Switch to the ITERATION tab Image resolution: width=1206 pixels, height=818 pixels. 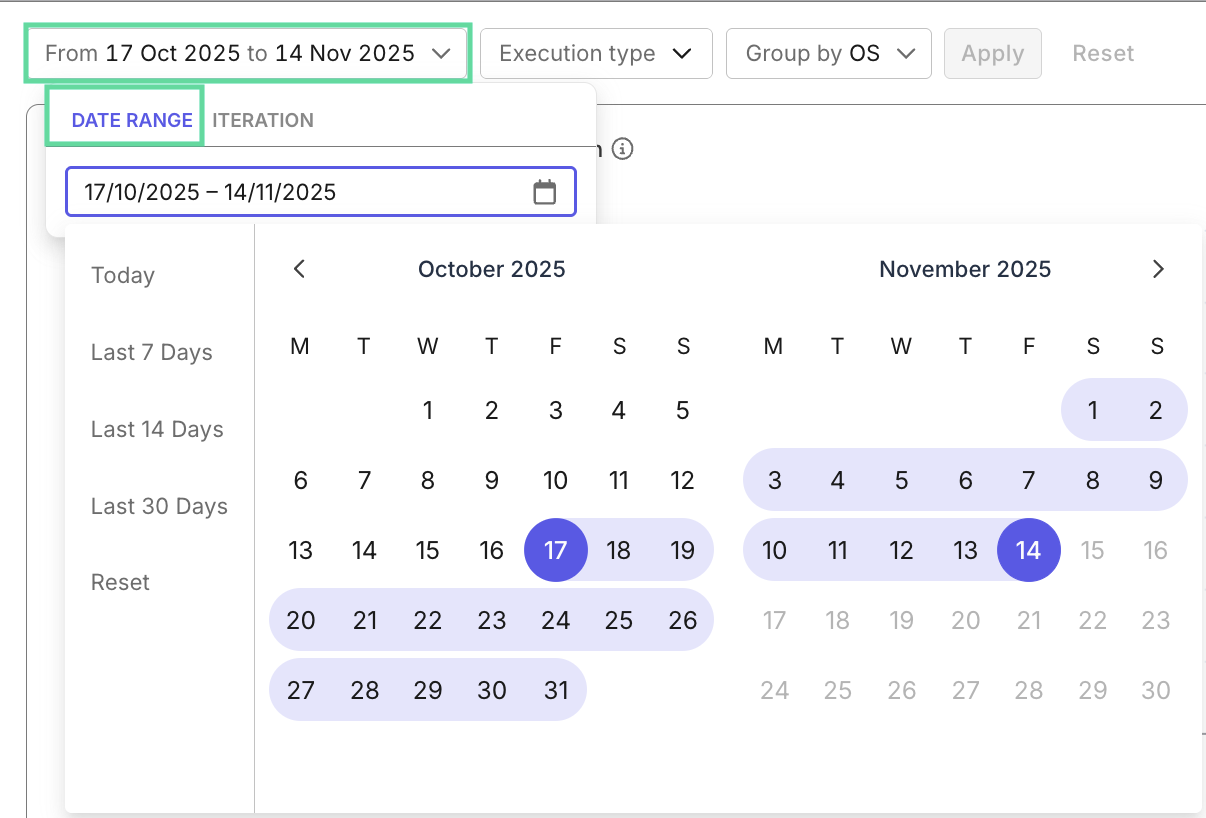[263, 120]
